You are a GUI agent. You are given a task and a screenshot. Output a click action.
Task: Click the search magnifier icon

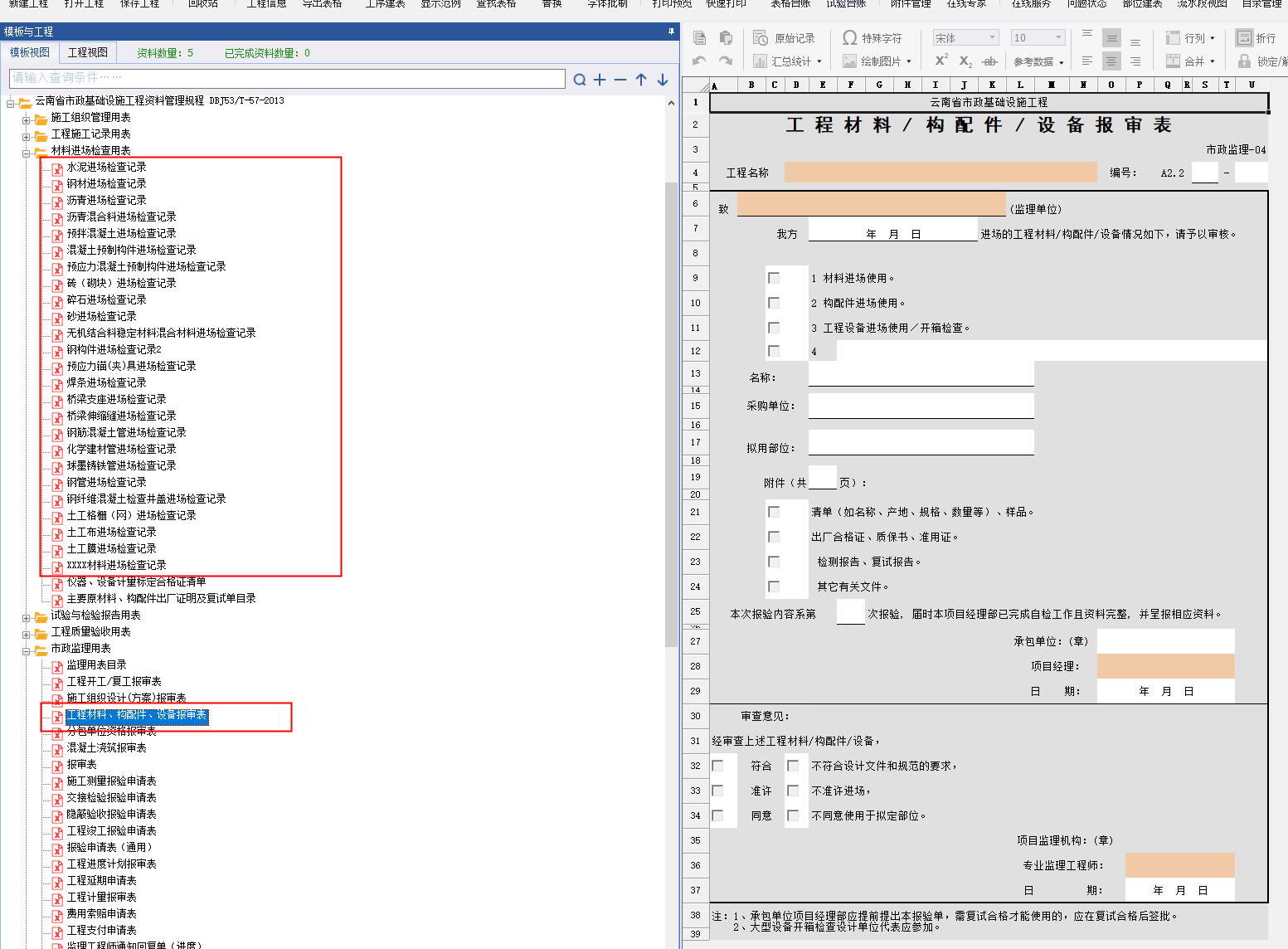coord(580,80)
